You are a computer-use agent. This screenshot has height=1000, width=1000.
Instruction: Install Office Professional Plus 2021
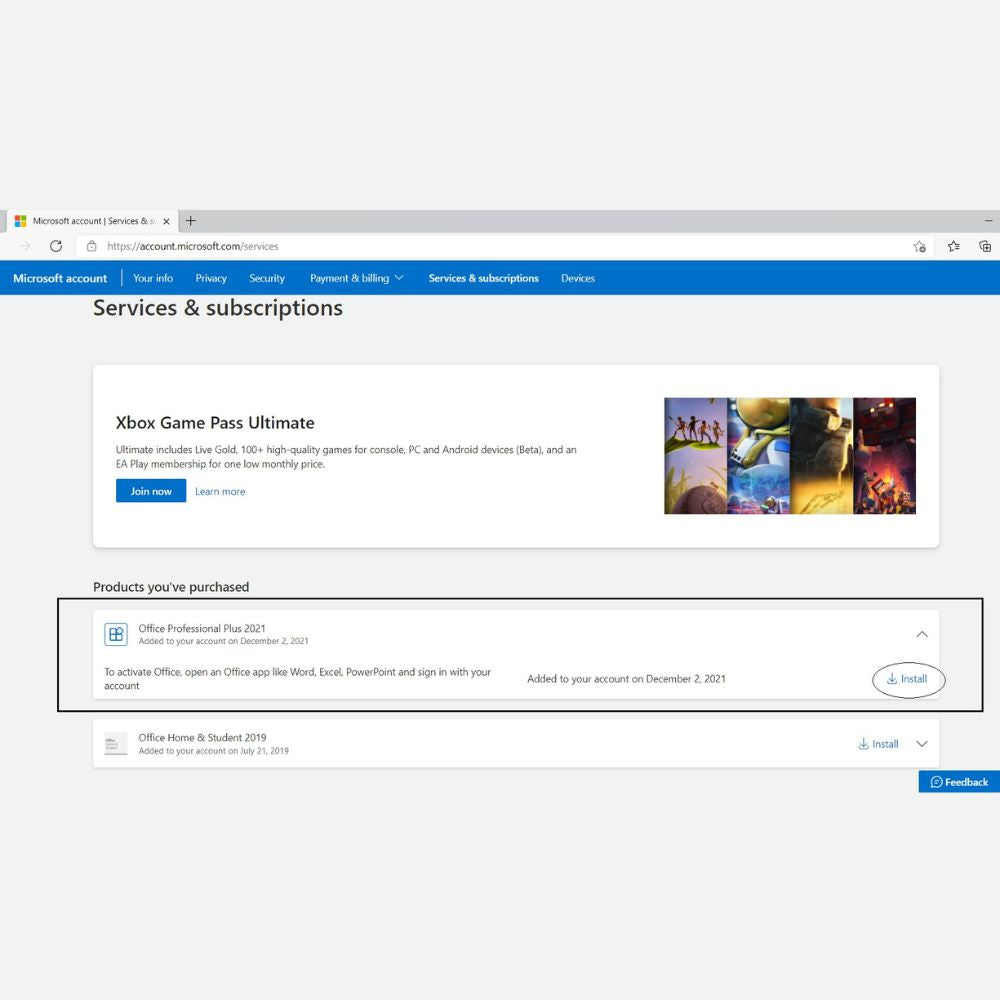tap(907, 679)
